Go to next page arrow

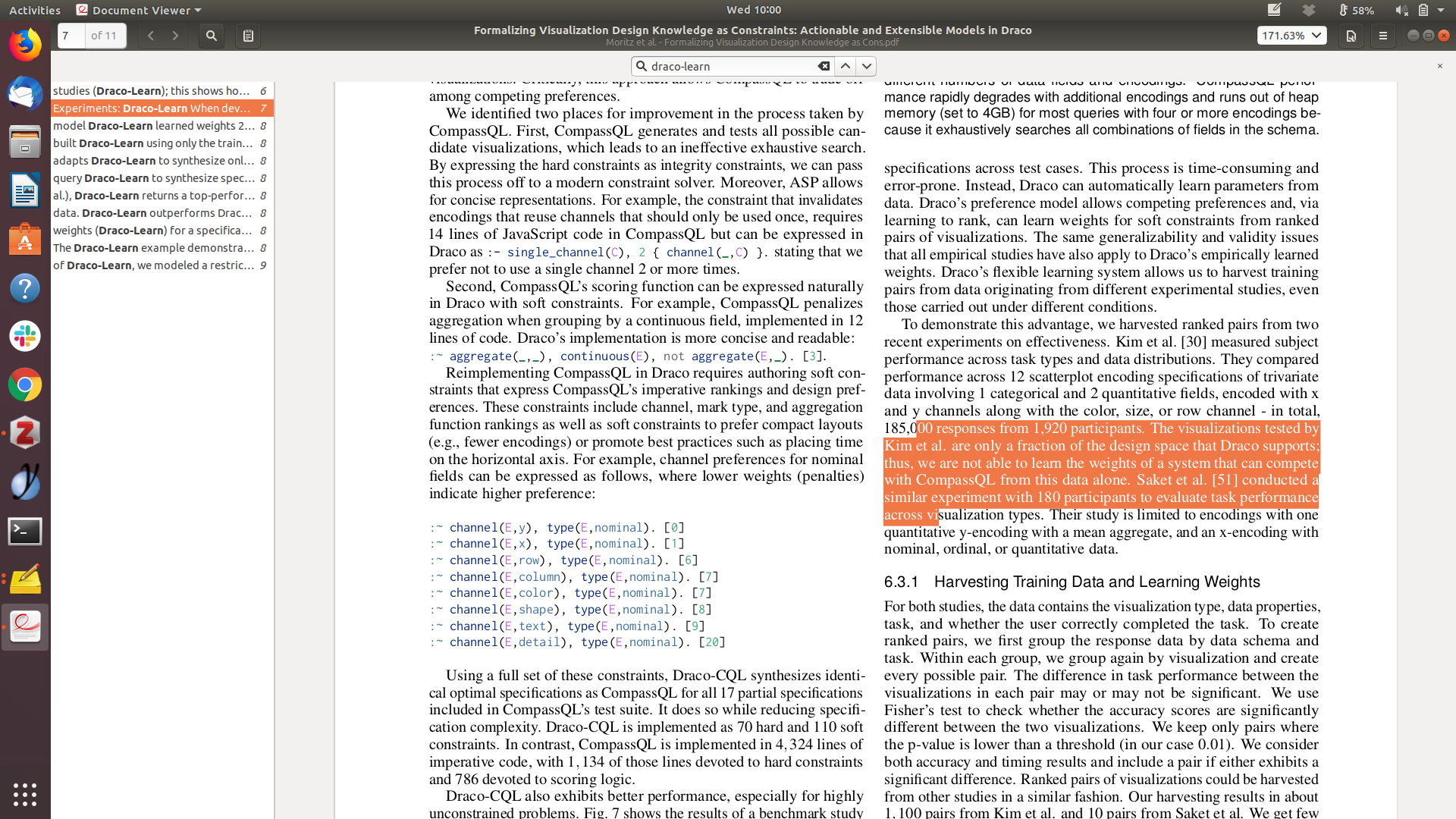click(x=175, y=36)
